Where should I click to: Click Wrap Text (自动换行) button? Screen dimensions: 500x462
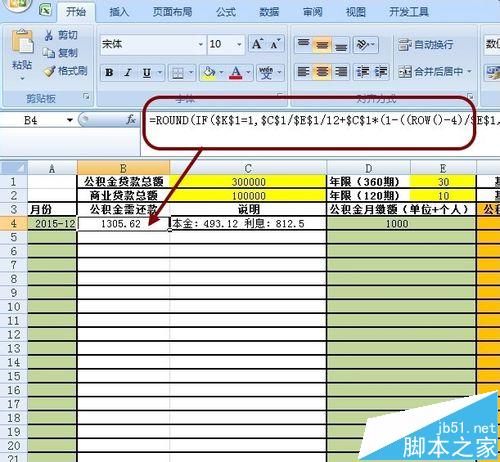coord(426,44)
